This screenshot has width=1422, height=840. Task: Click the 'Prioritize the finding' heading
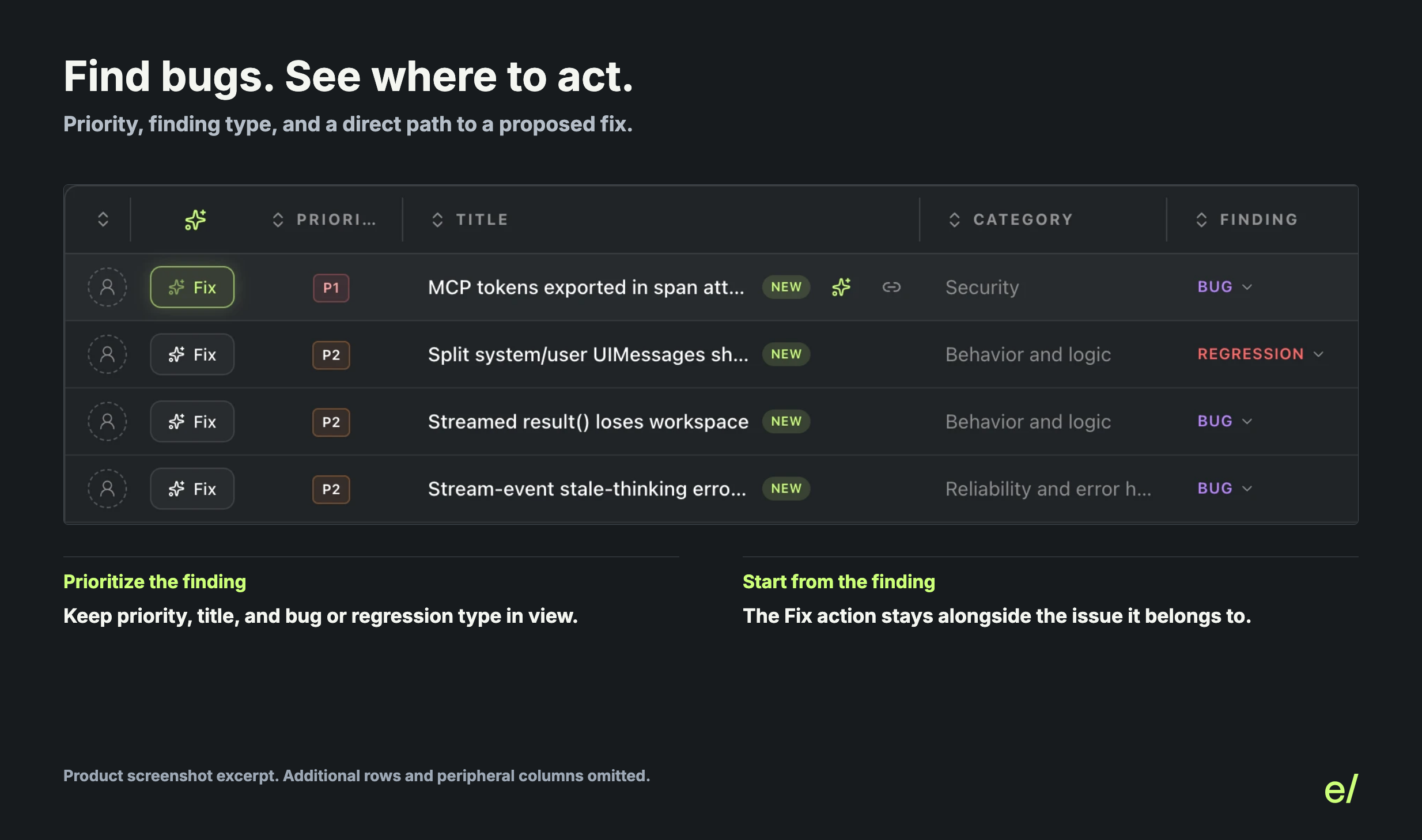(x=154, y=582)
